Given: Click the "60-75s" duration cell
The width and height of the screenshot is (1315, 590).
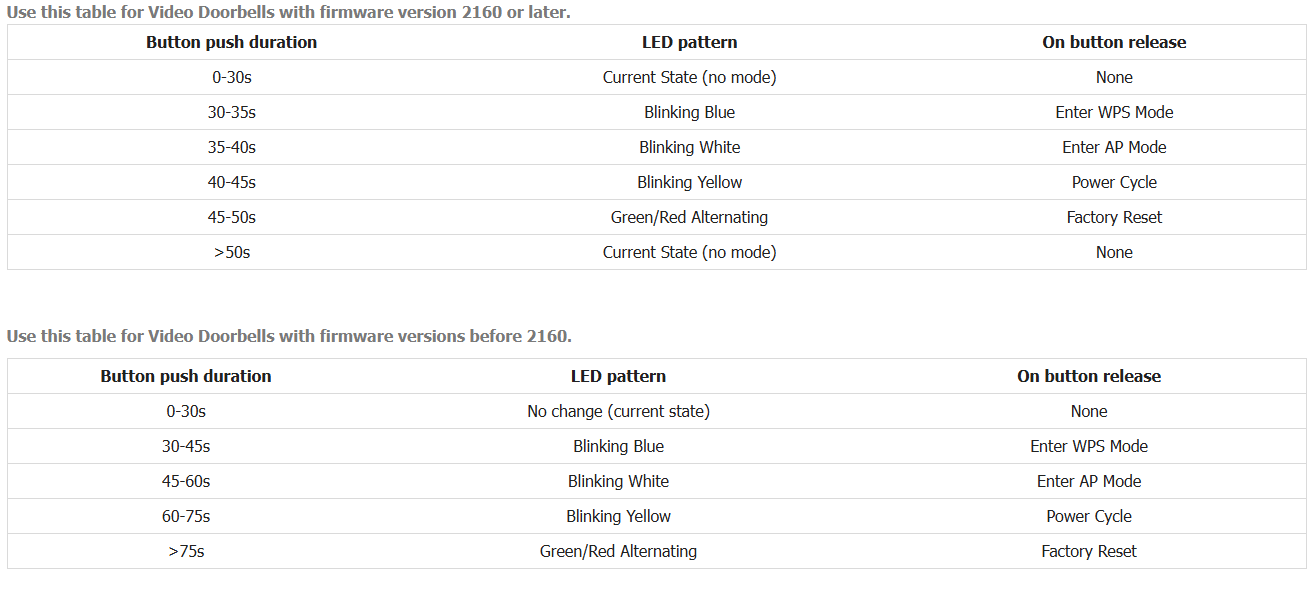Looking at the screenshot, I should 186,516.
